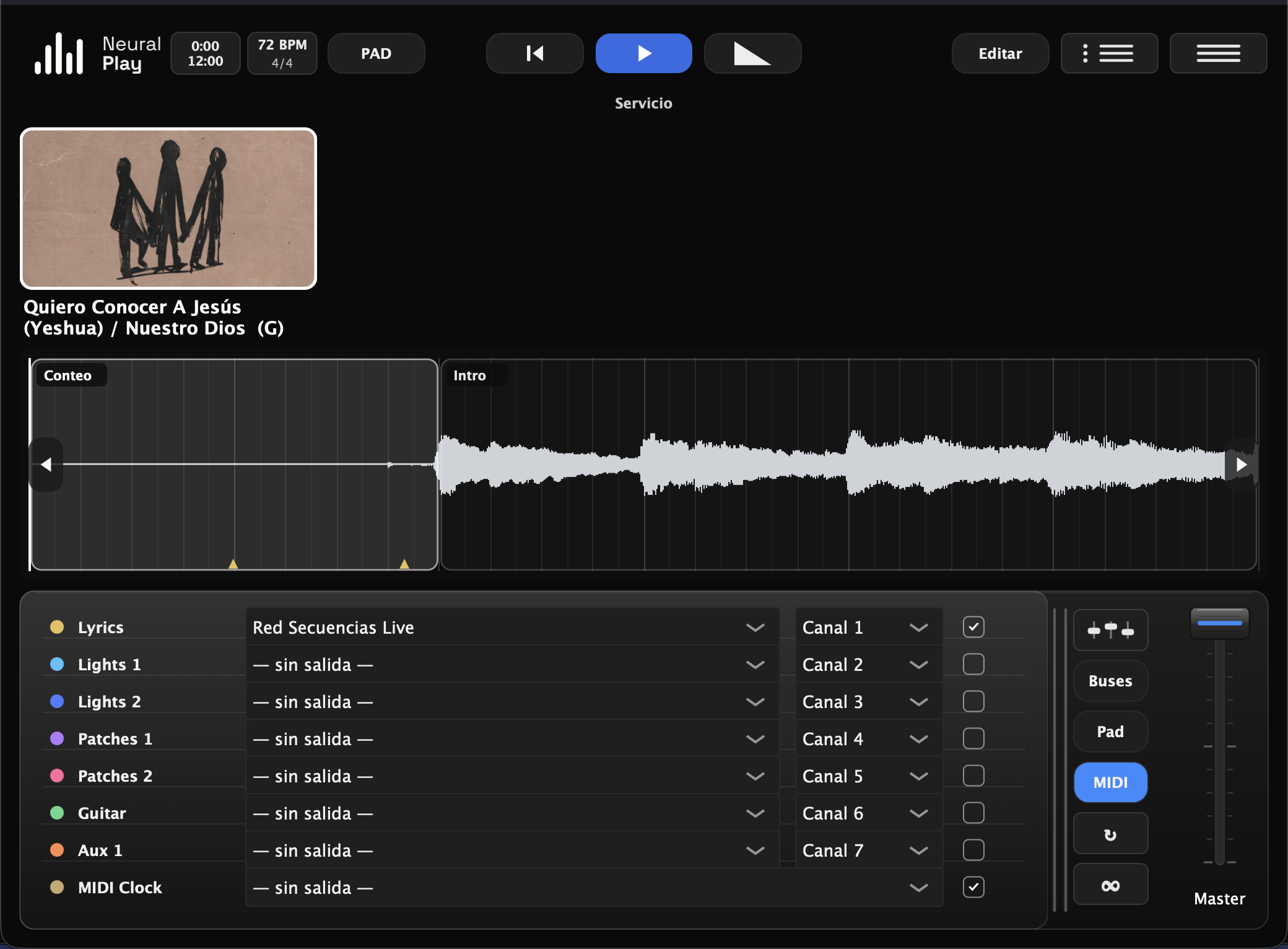This screenshot has width=1288, height=949.
Task: Click the fade-out triangle button
Action: [x=753, y=53]
